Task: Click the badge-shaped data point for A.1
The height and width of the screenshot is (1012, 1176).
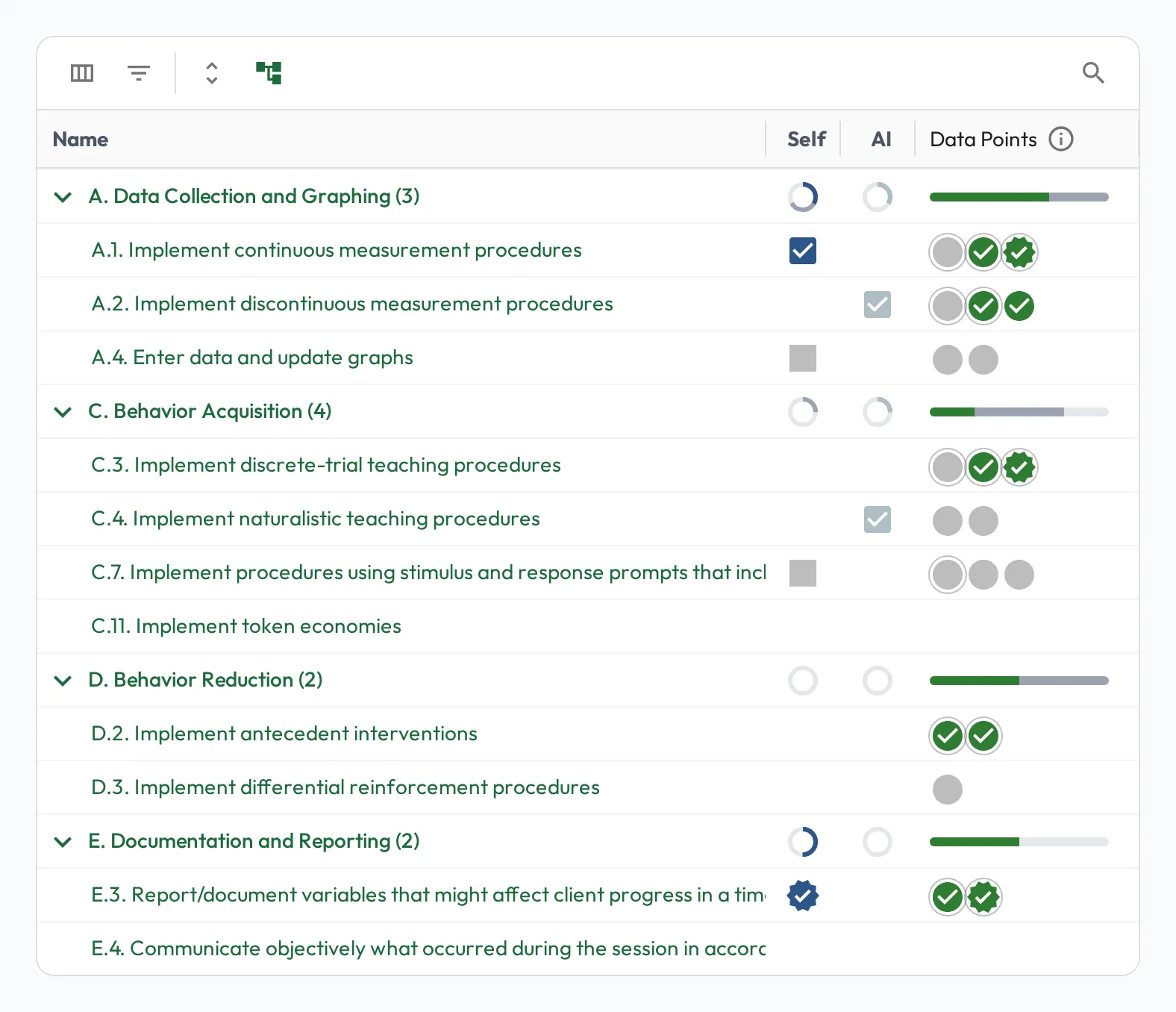Action: (1019, 252)
